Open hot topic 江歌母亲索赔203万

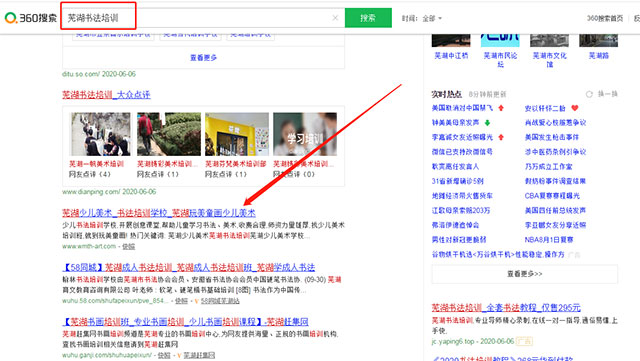[461, 210]
